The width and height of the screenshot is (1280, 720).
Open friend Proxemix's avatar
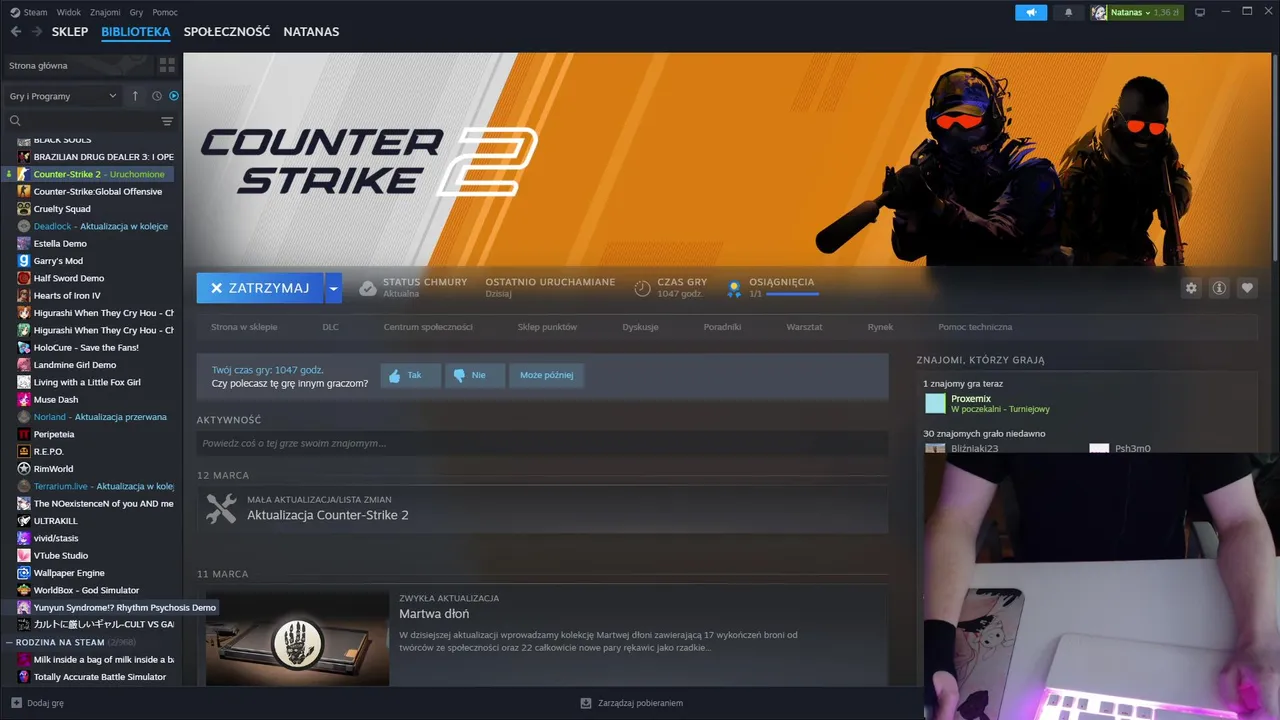point(935,403)
